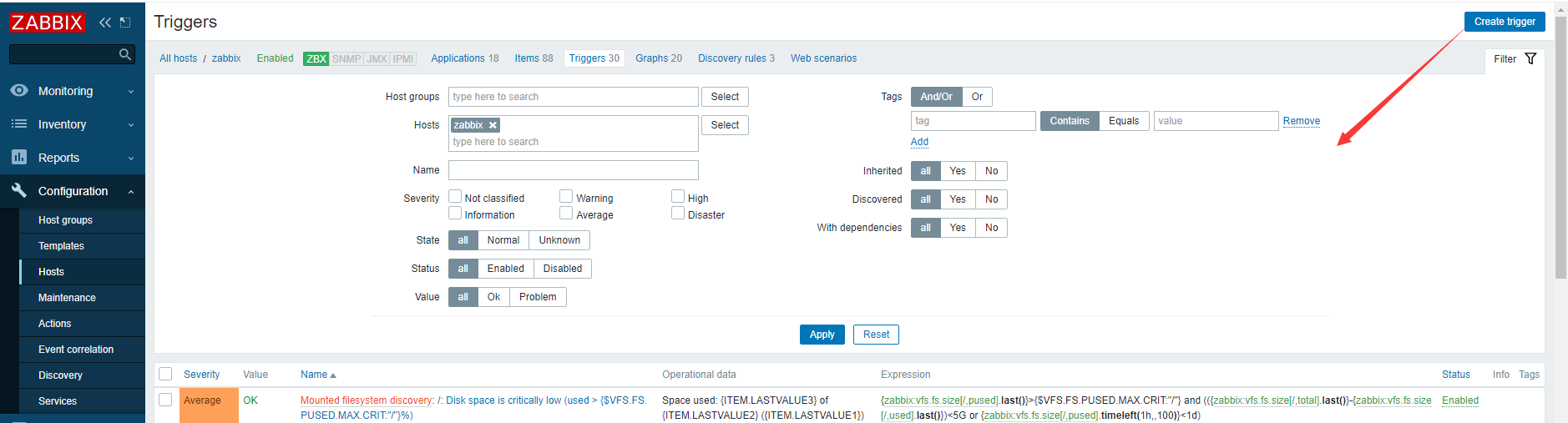Click the Reports chart icon

pos(19,157)
